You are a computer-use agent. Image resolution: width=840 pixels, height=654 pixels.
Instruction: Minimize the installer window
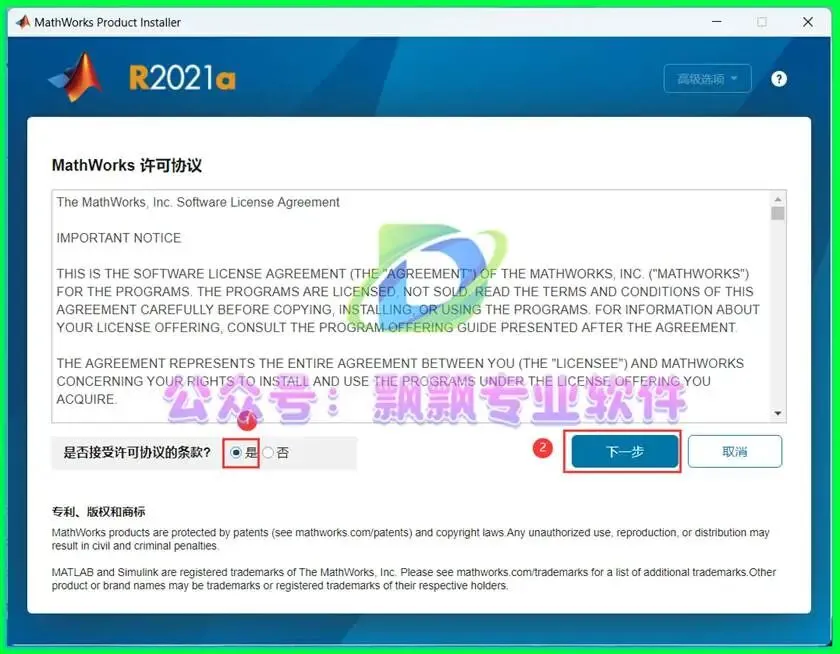(716, 22)
